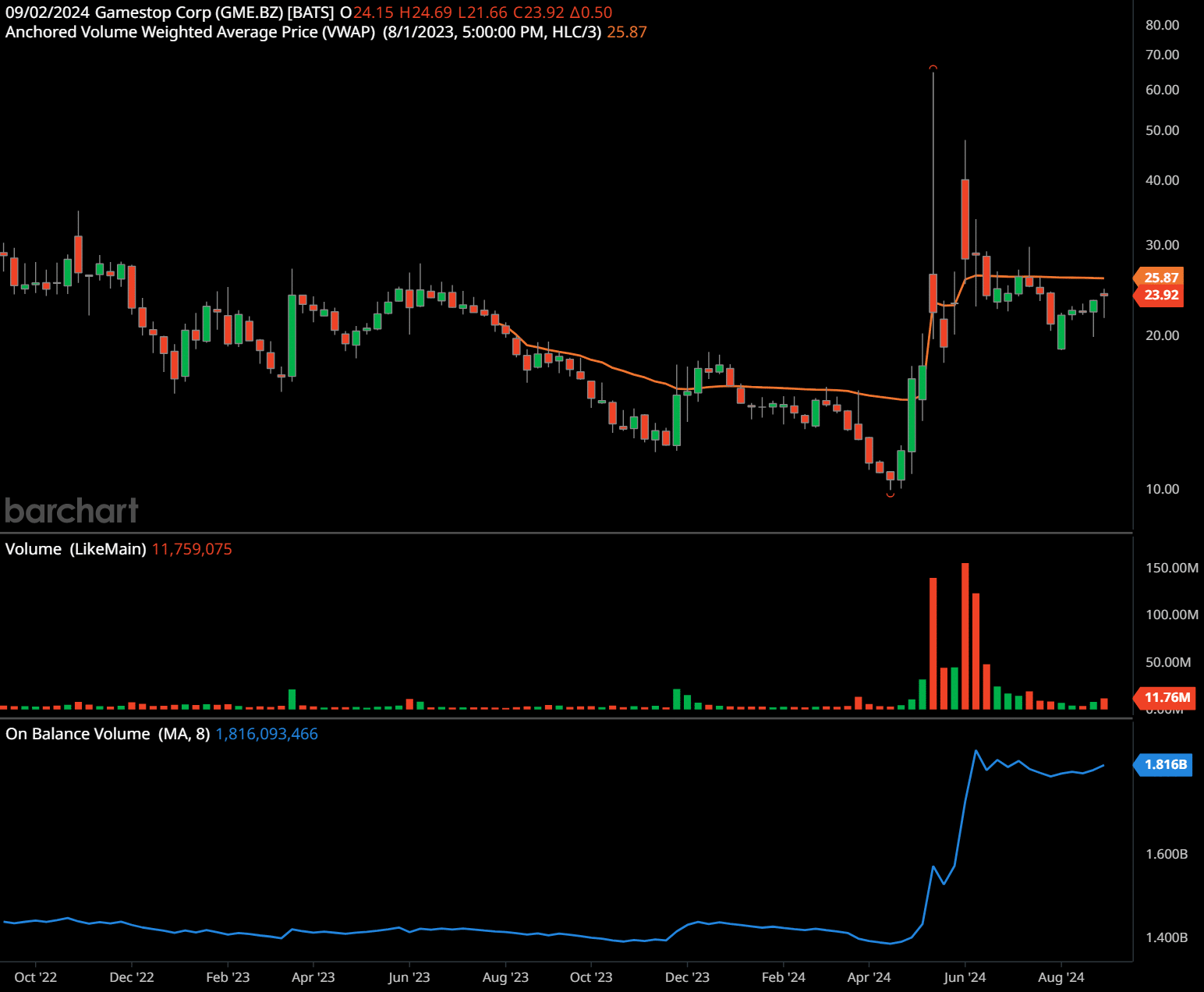Click the 50.00 price axis label
Image resolution: width=1204 pixels, height=992 pixels.
pos(1162,130)
